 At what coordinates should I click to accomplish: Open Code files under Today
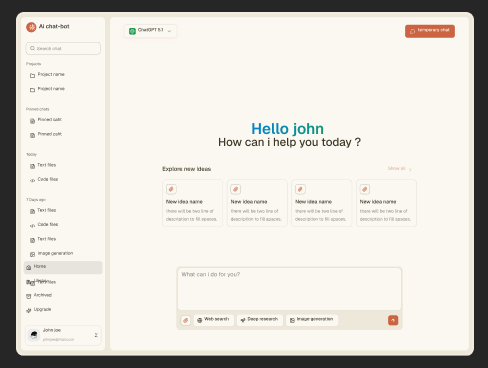(44, 180)
